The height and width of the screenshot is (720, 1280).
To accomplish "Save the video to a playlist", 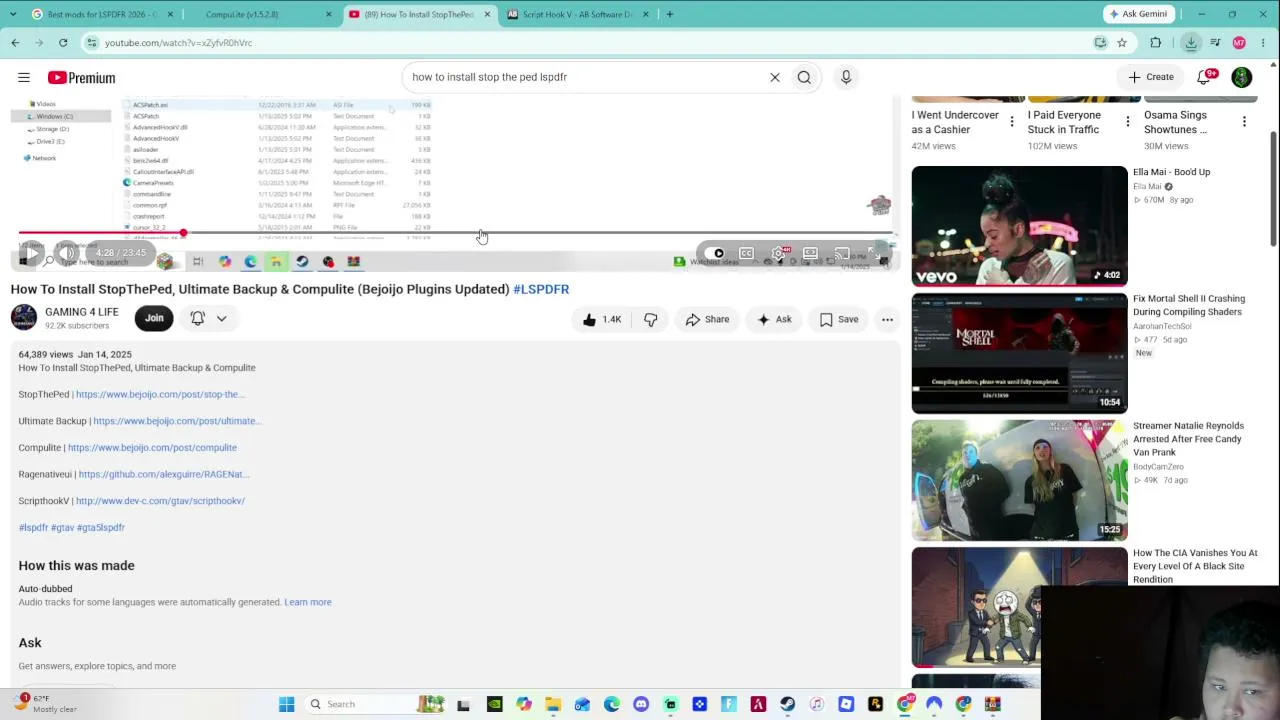I will coord(839,319).
